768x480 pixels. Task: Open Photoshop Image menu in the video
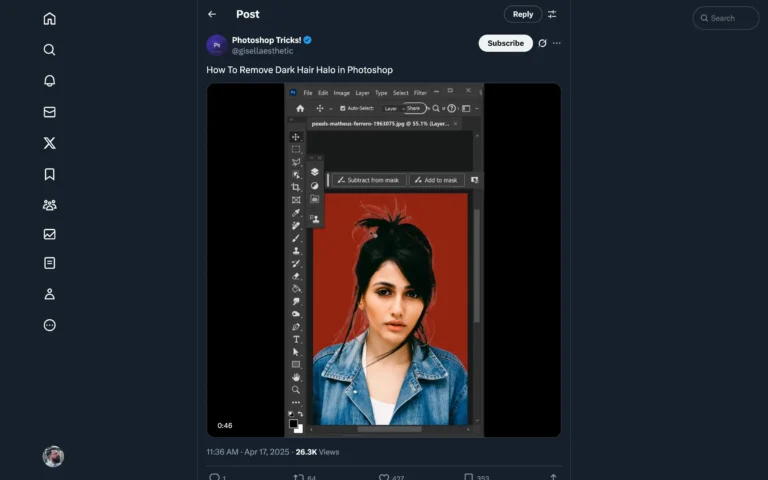[x=342, y=93]
